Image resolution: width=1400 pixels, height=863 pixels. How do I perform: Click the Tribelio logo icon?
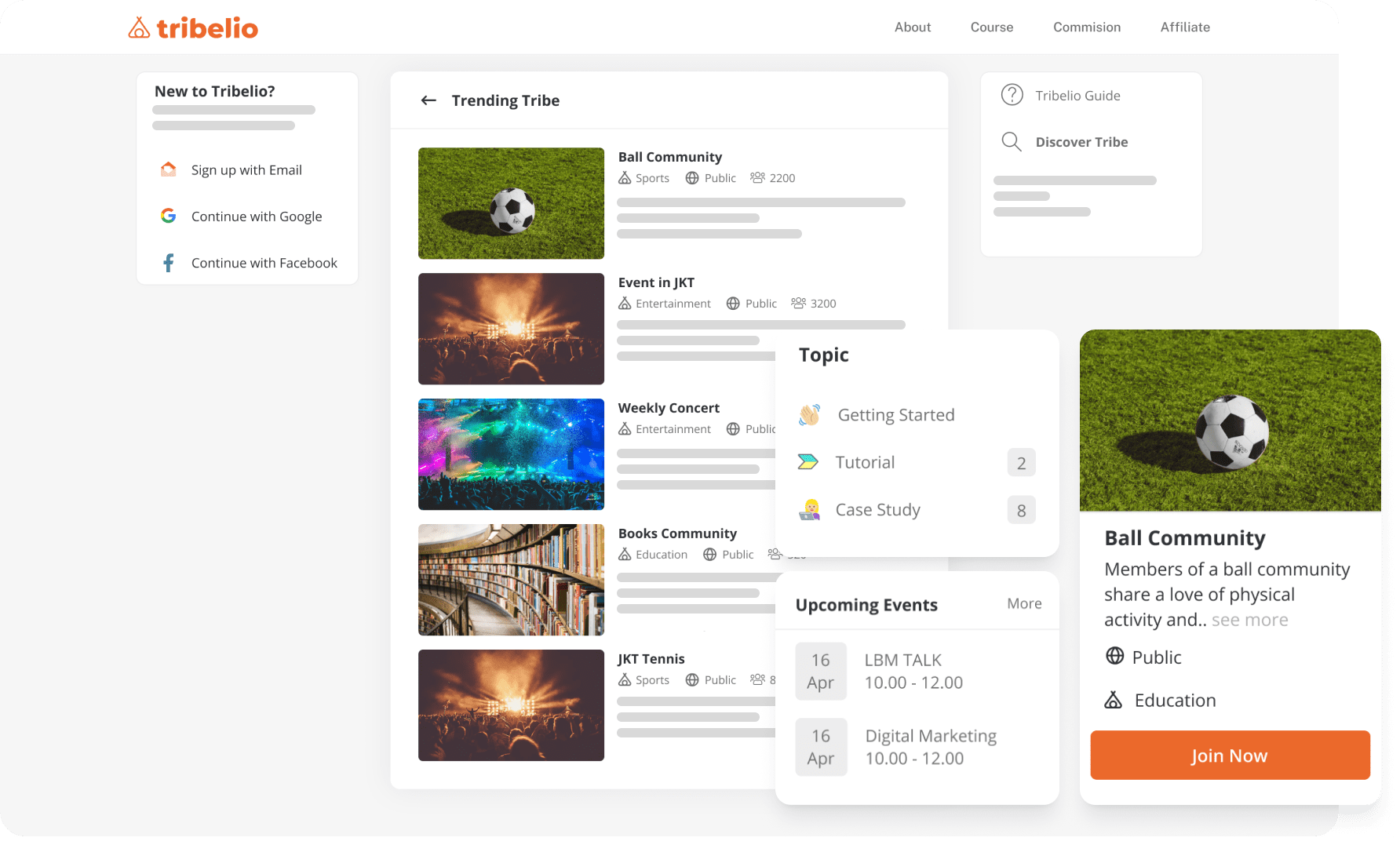(x=139, y=28)
